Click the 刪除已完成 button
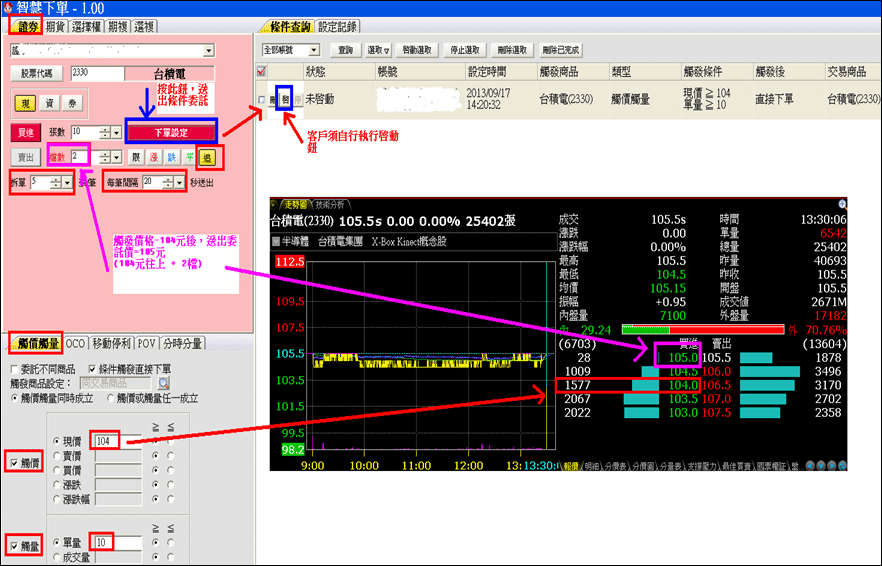The width and height of the screenshot is (882, 566). [x=560, y=50]
